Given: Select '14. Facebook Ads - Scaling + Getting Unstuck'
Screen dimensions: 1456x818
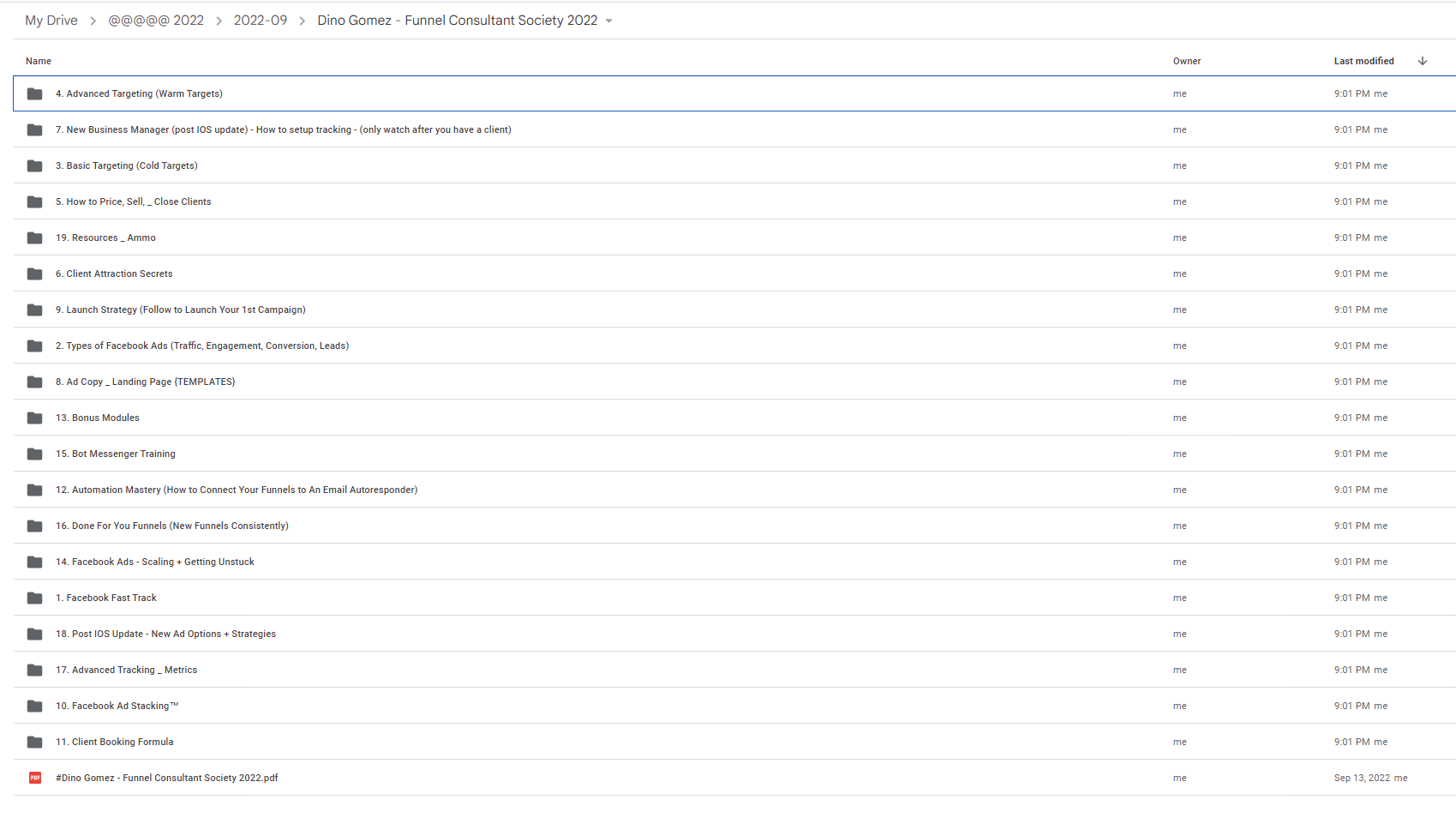Looking at the screenshot, I should click(x=155, y=562).
